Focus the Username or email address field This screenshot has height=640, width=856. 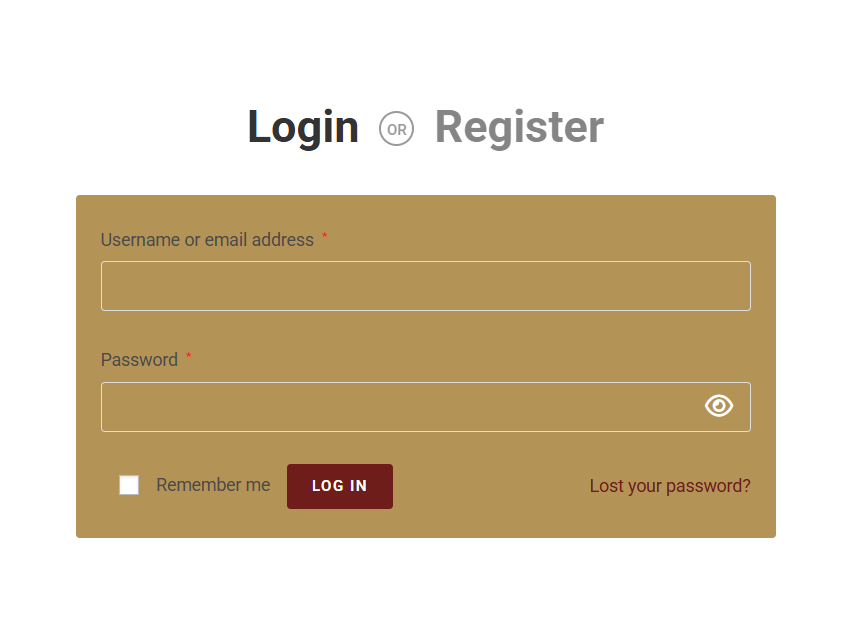(x=426, y=286)
